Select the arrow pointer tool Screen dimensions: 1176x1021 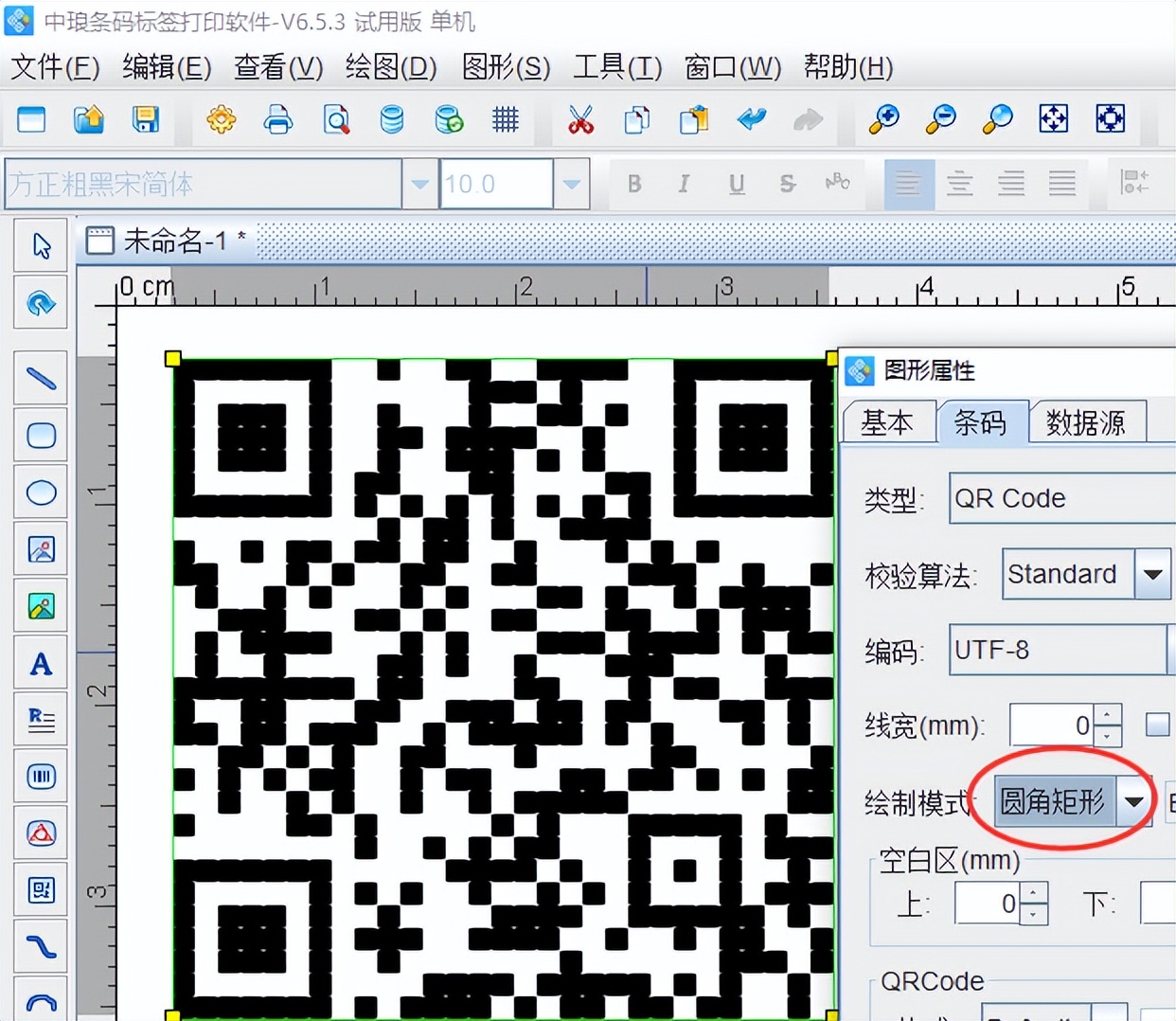41,246
